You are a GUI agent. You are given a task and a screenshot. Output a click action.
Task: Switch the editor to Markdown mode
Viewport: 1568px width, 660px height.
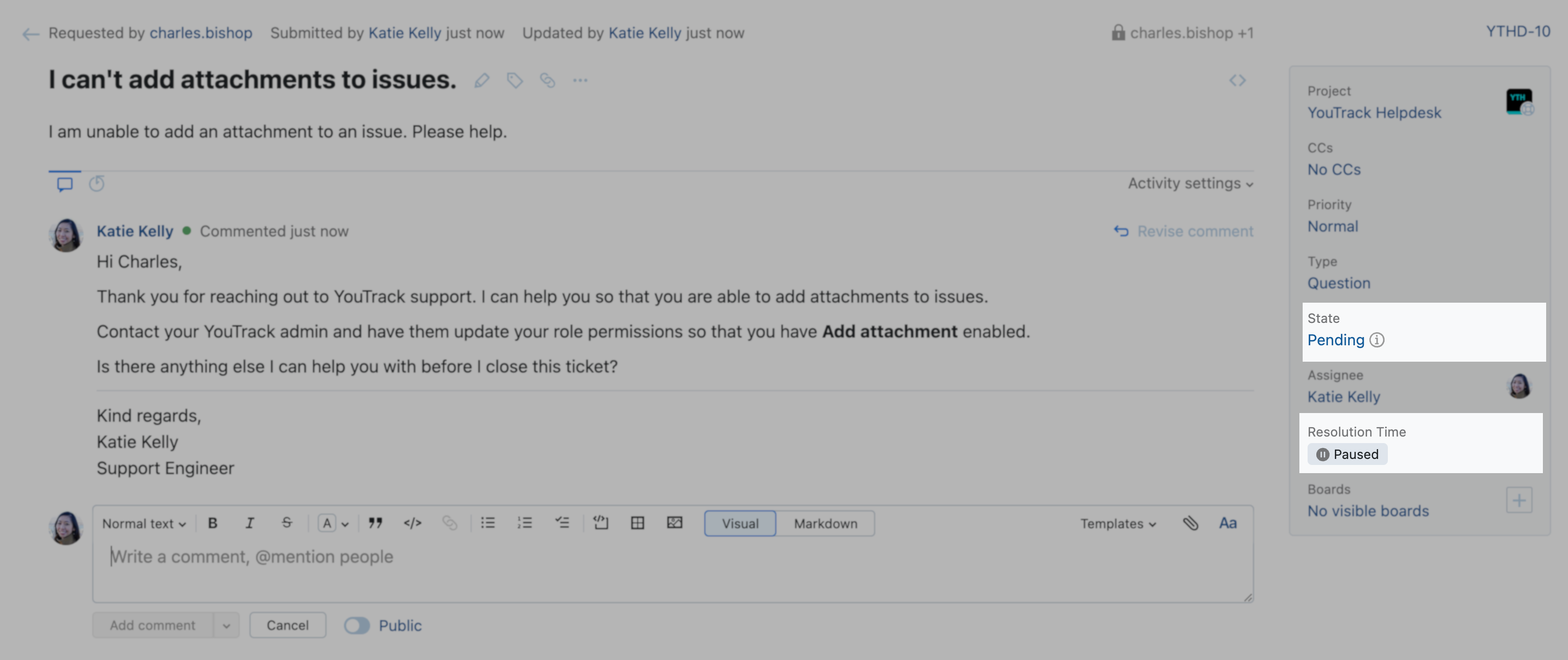(825, 523)
